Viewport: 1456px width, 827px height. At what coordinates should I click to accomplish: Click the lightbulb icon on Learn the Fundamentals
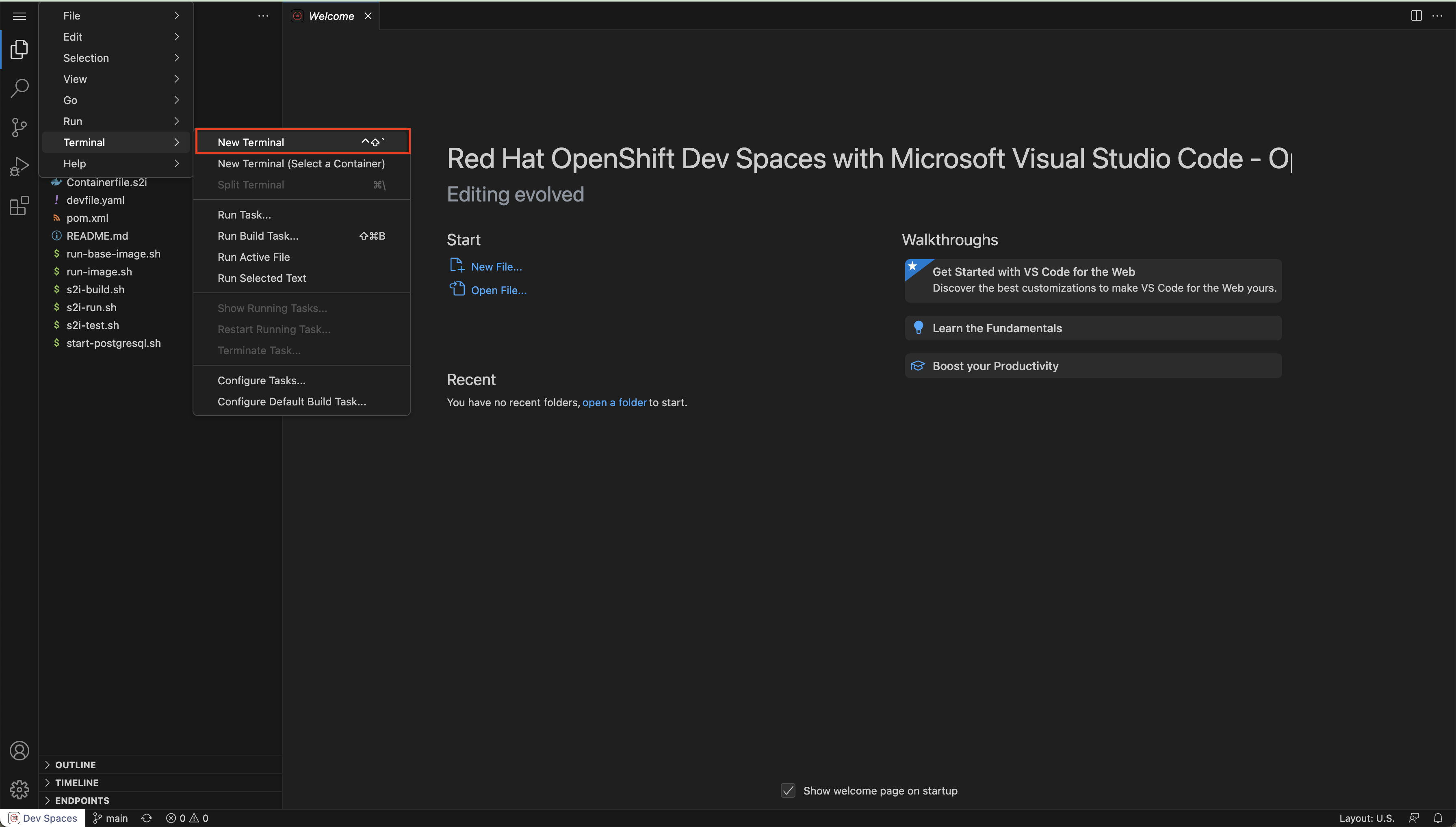click(918, 328)
